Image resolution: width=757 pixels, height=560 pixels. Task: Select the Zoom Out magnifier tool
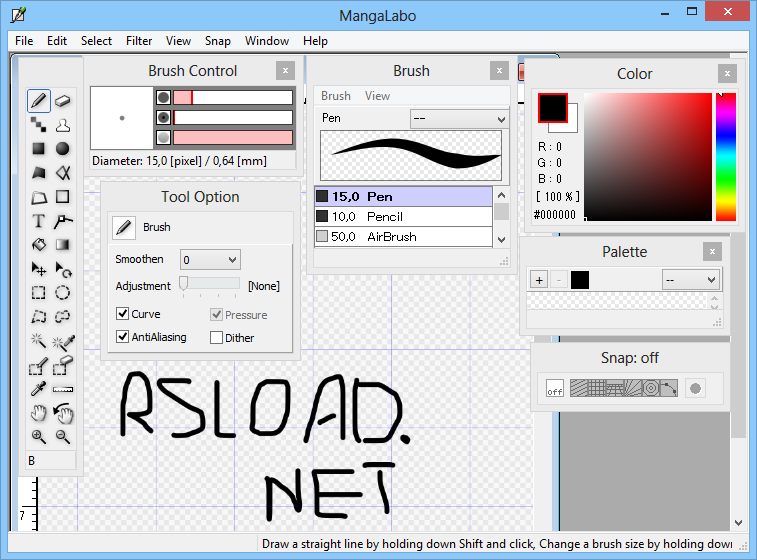point(62,437)
